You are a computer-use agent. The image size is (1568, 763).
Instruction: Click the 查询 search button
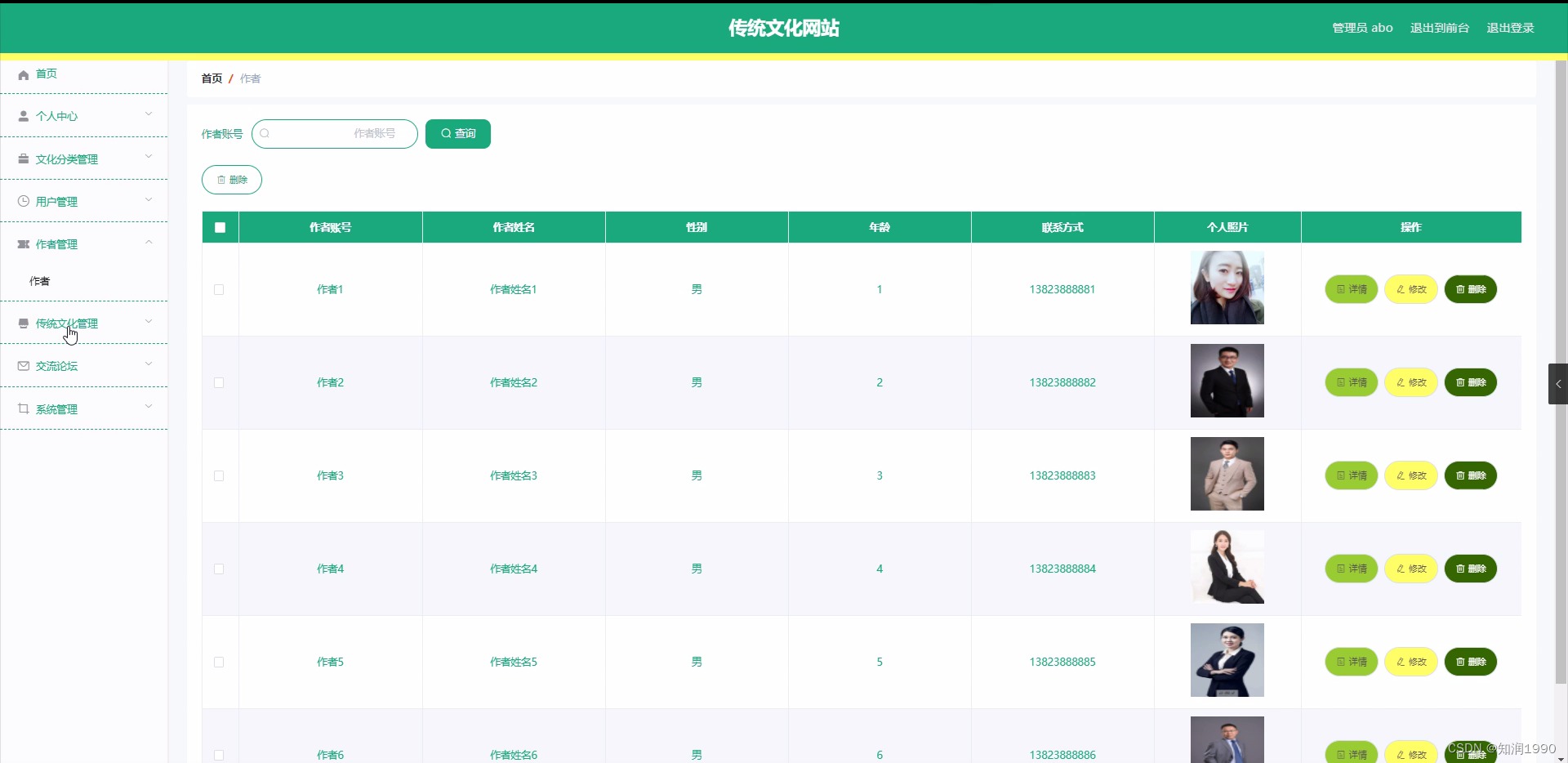[x=457, y=133]
